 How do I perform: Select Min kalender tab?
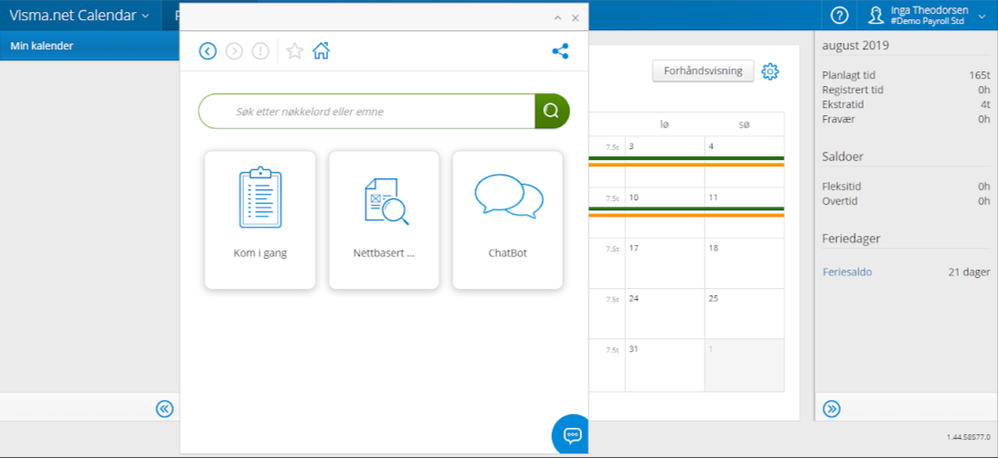pos(42,46)
